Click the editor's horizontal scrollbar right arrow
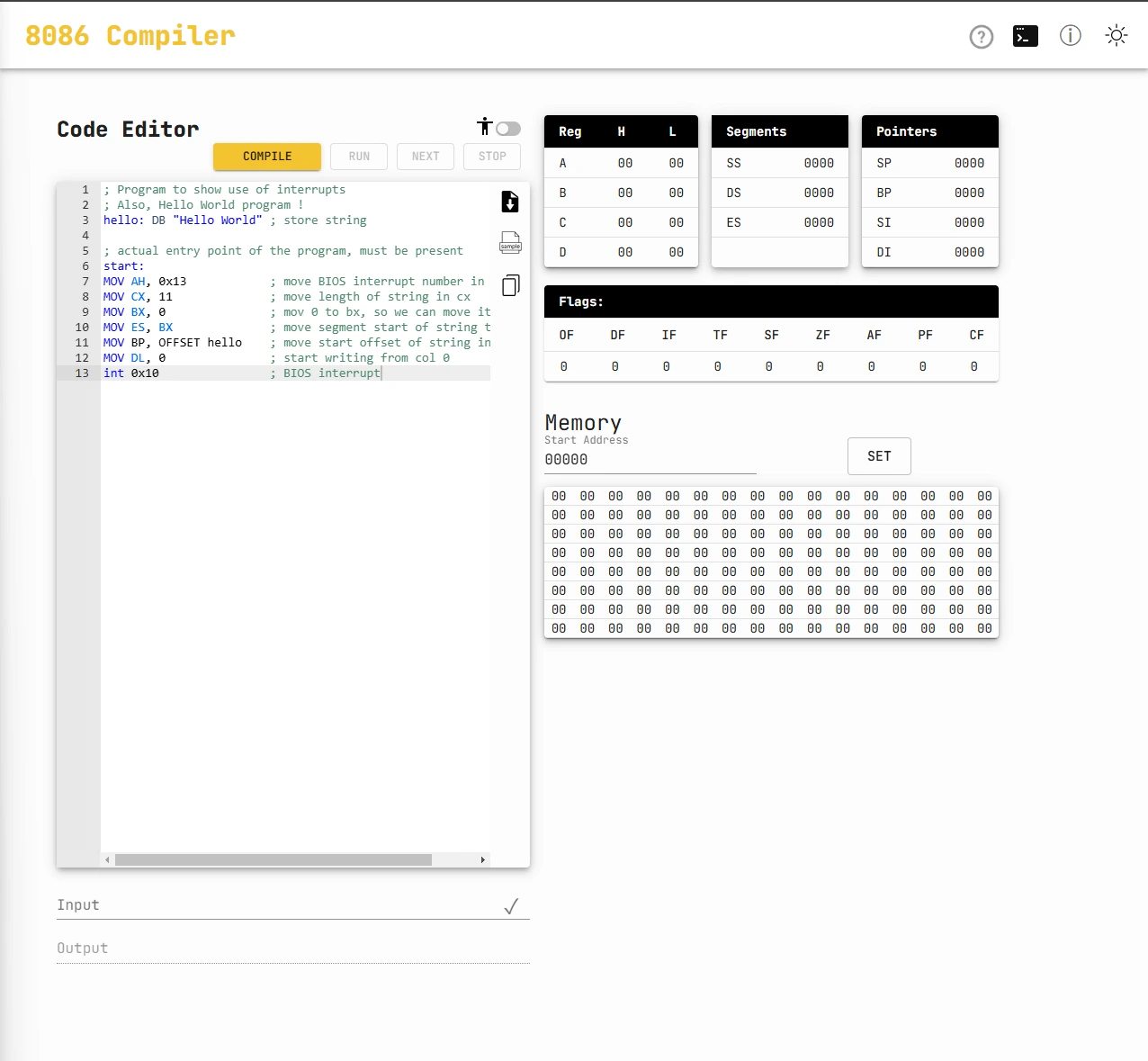 482,859
